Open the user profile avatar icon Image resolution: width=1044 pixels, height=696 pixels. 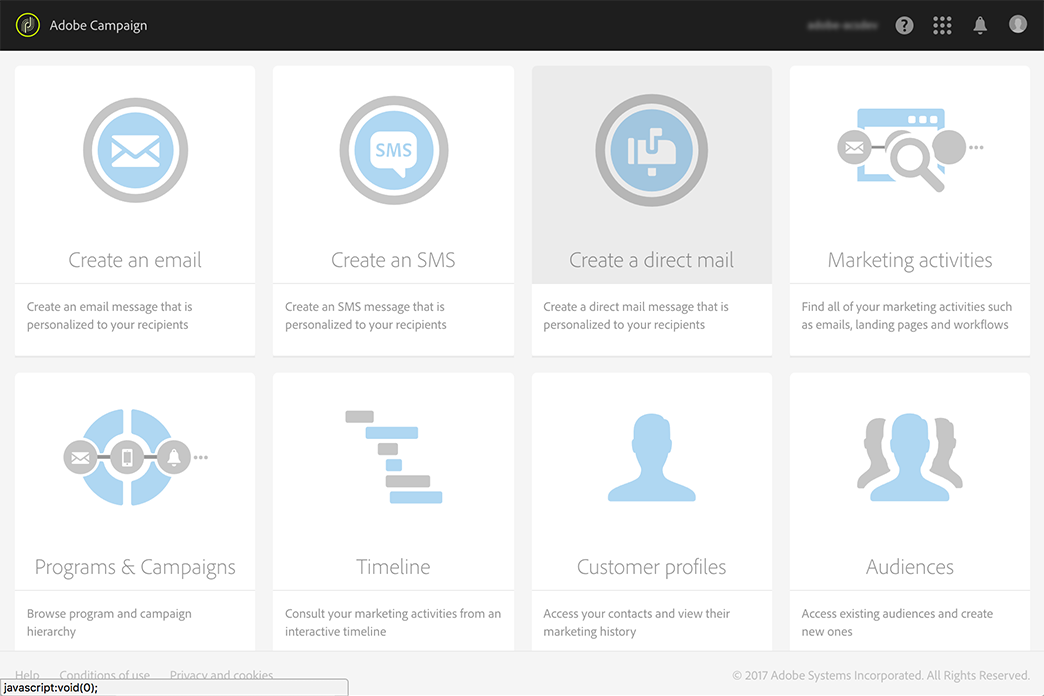(1017, 24)
